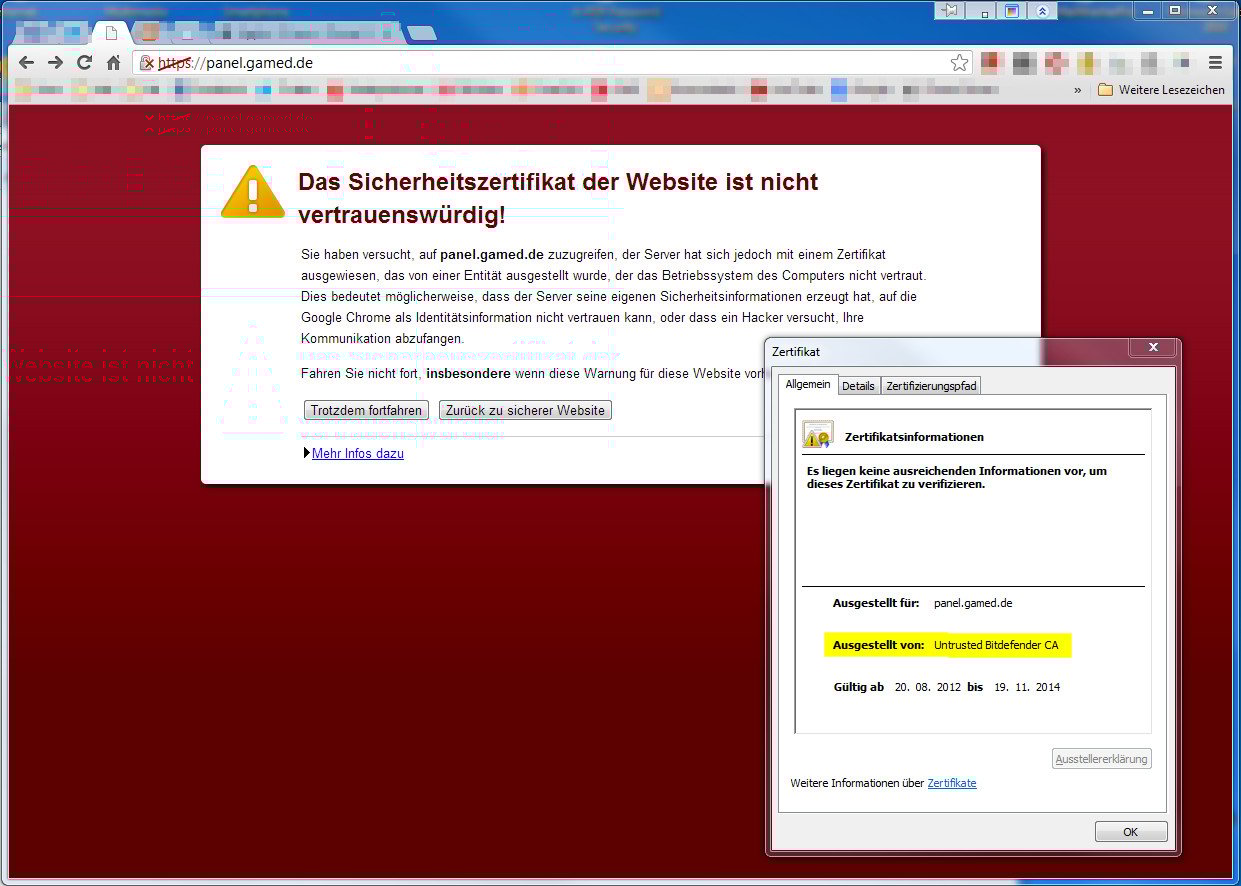Open the home page via house icon

point(114,63)
